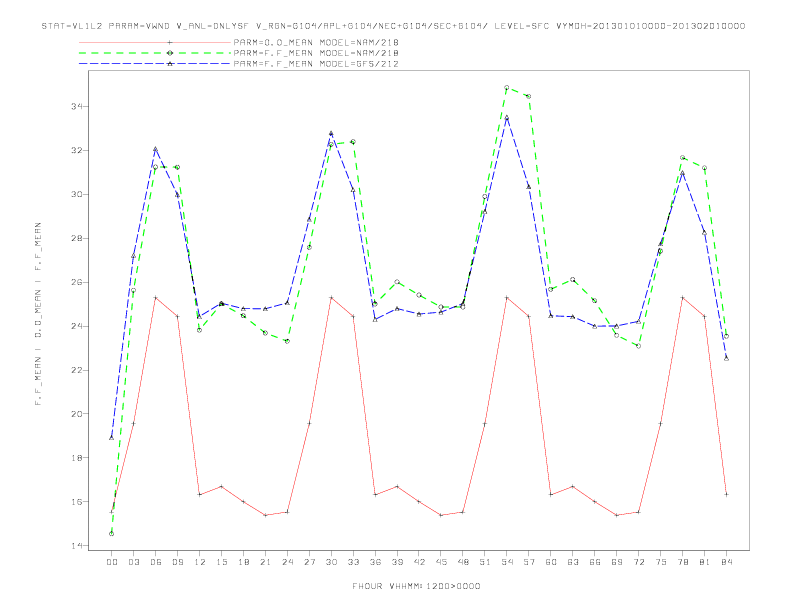Click red observed marker at hour 84
Viewport: 792px width, 612px height.
[x=726, y=495]
